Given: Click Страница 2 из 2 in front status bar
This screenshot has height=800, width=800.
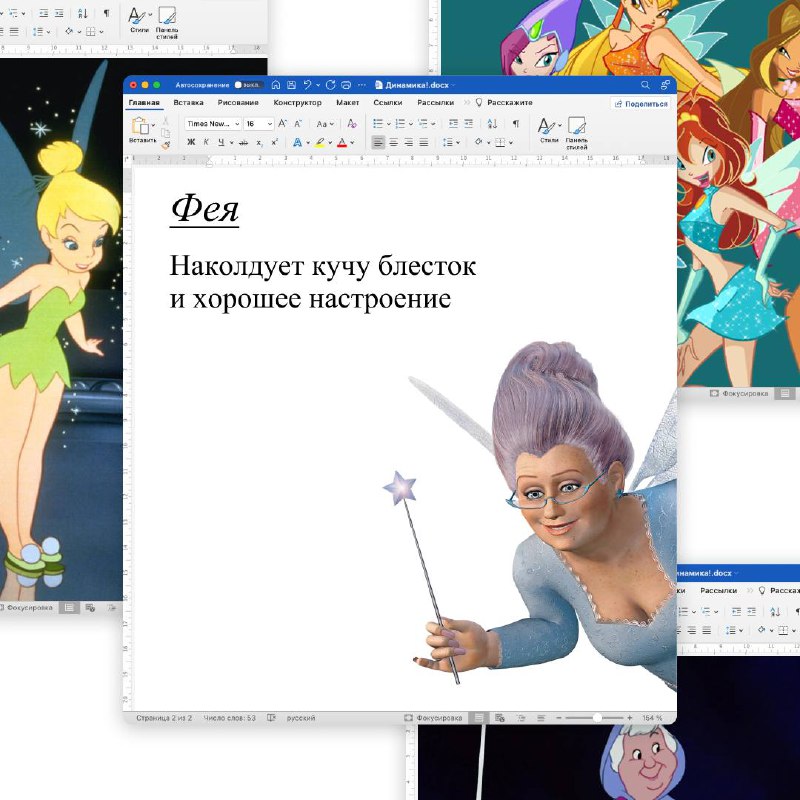Looking at the screenshot, I should tap(164, 718).
